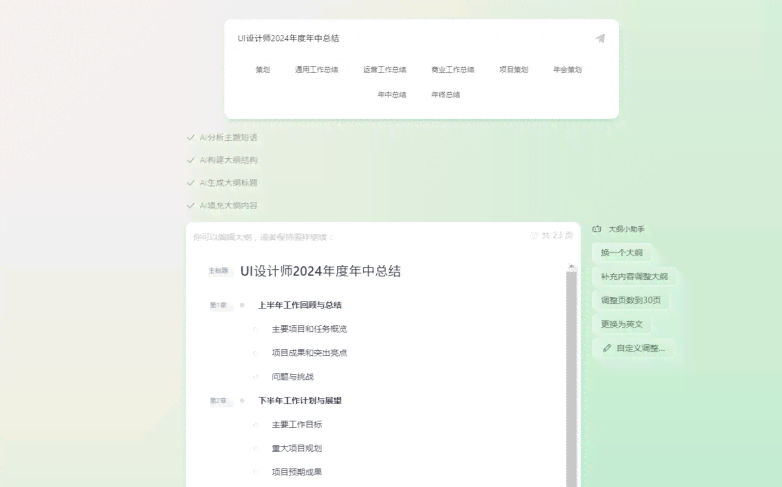Click the scrollbar up arrow in outline panel

[x=572, y=267]
